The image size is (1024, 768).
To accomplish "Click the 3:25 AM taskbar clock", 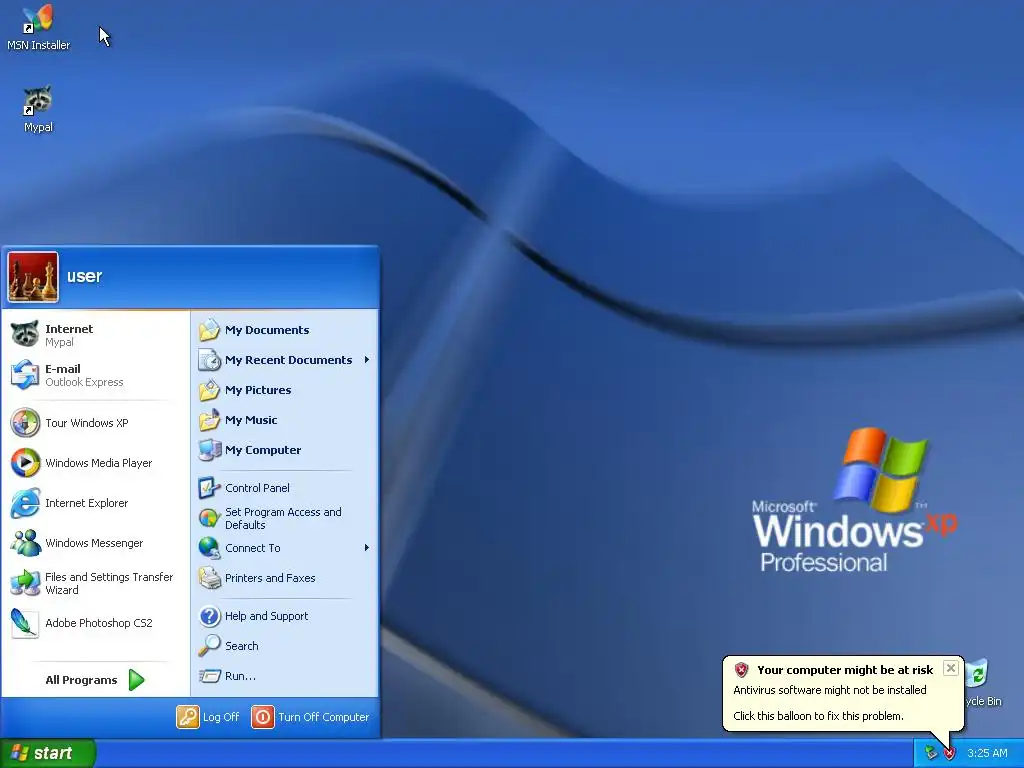I will [987, 753].
